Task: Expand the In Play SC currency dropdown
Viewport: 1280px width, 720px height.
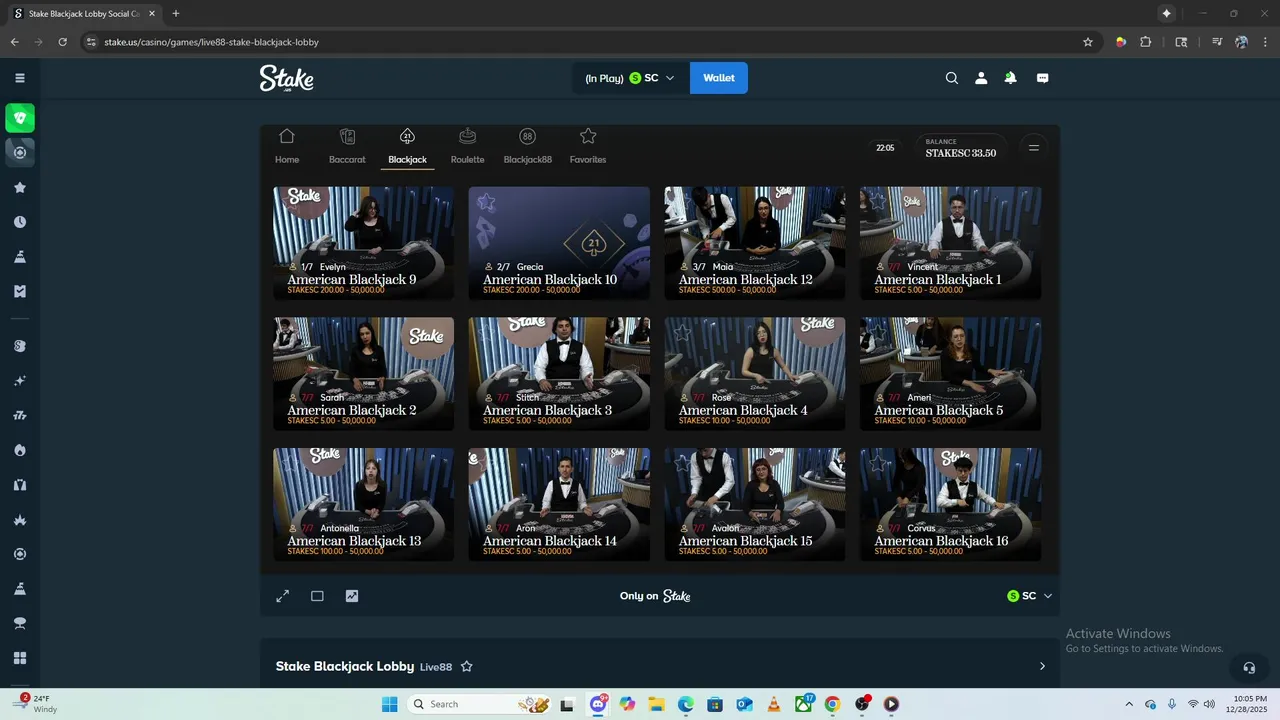Action: point(631,78)
